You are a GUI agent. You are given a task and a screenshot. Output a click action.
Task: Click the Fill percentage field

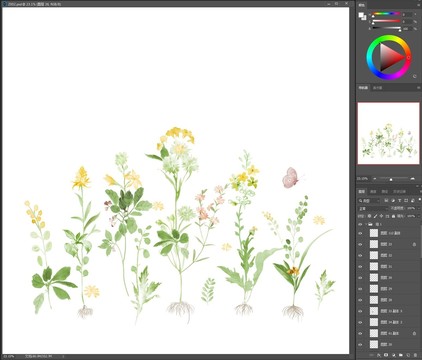point(411,216)
